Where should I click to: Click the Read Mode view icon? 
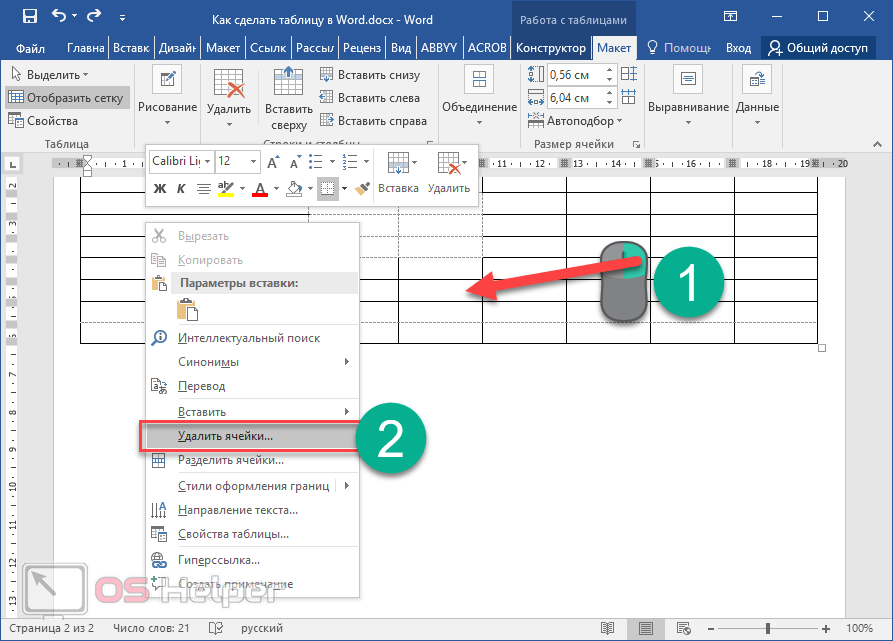coord(607,628)
